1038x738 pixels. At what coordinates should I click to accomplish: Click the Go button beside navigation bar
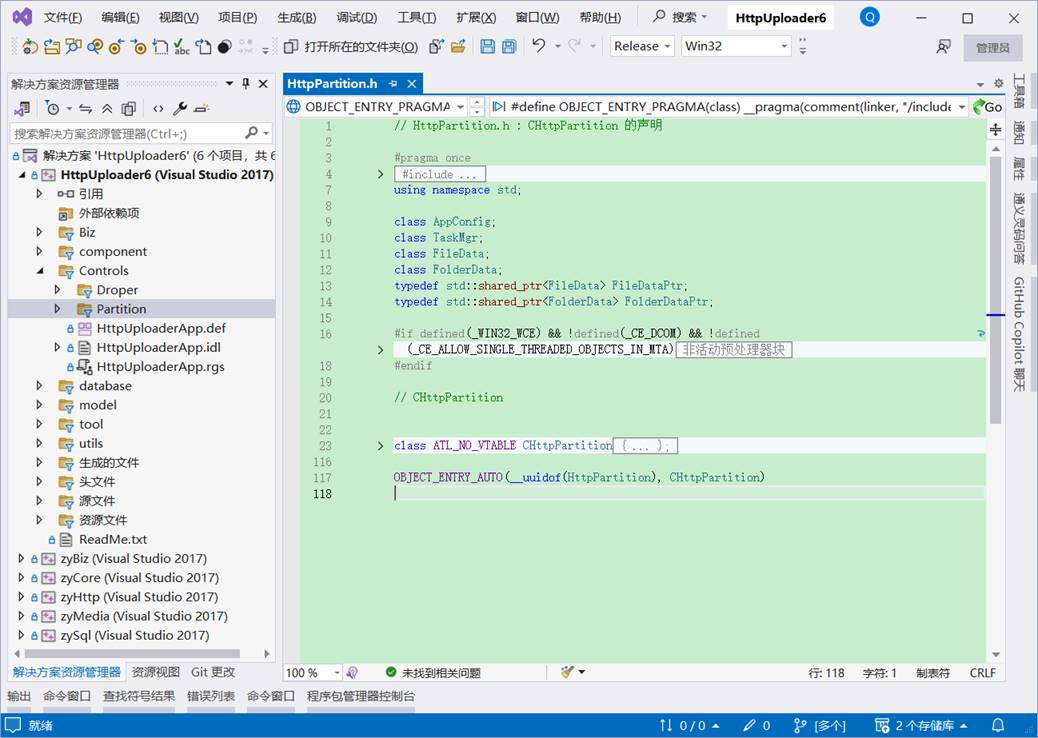click(987, 107)
